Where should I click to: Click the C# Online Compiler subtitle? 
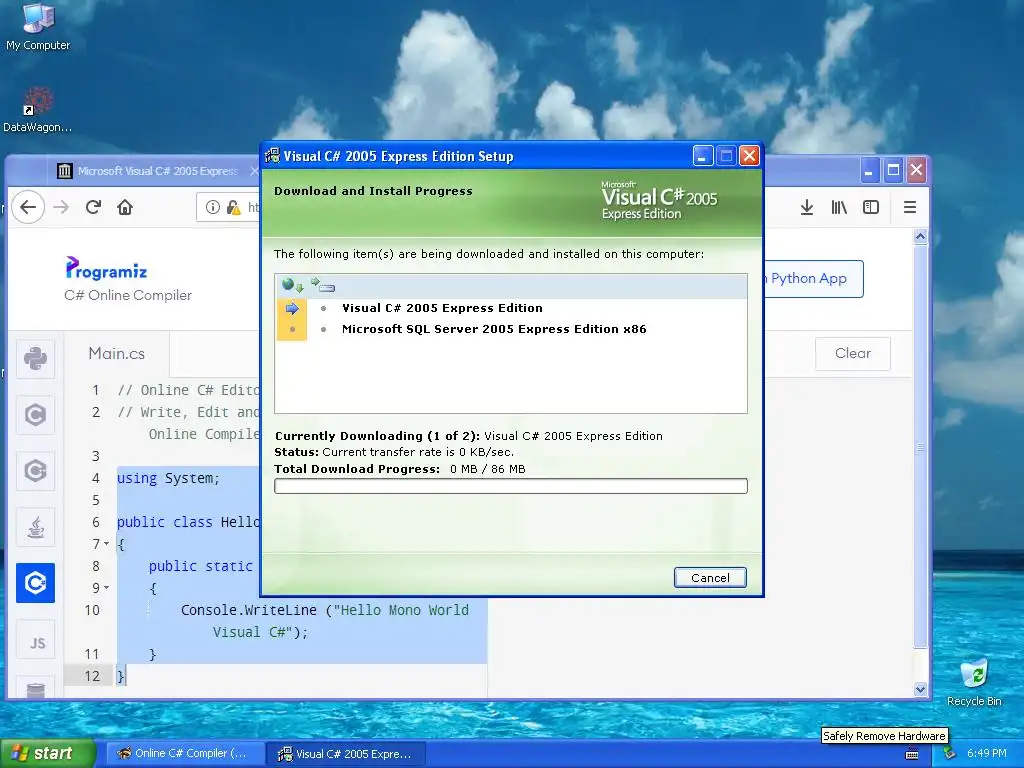[128, 295]
